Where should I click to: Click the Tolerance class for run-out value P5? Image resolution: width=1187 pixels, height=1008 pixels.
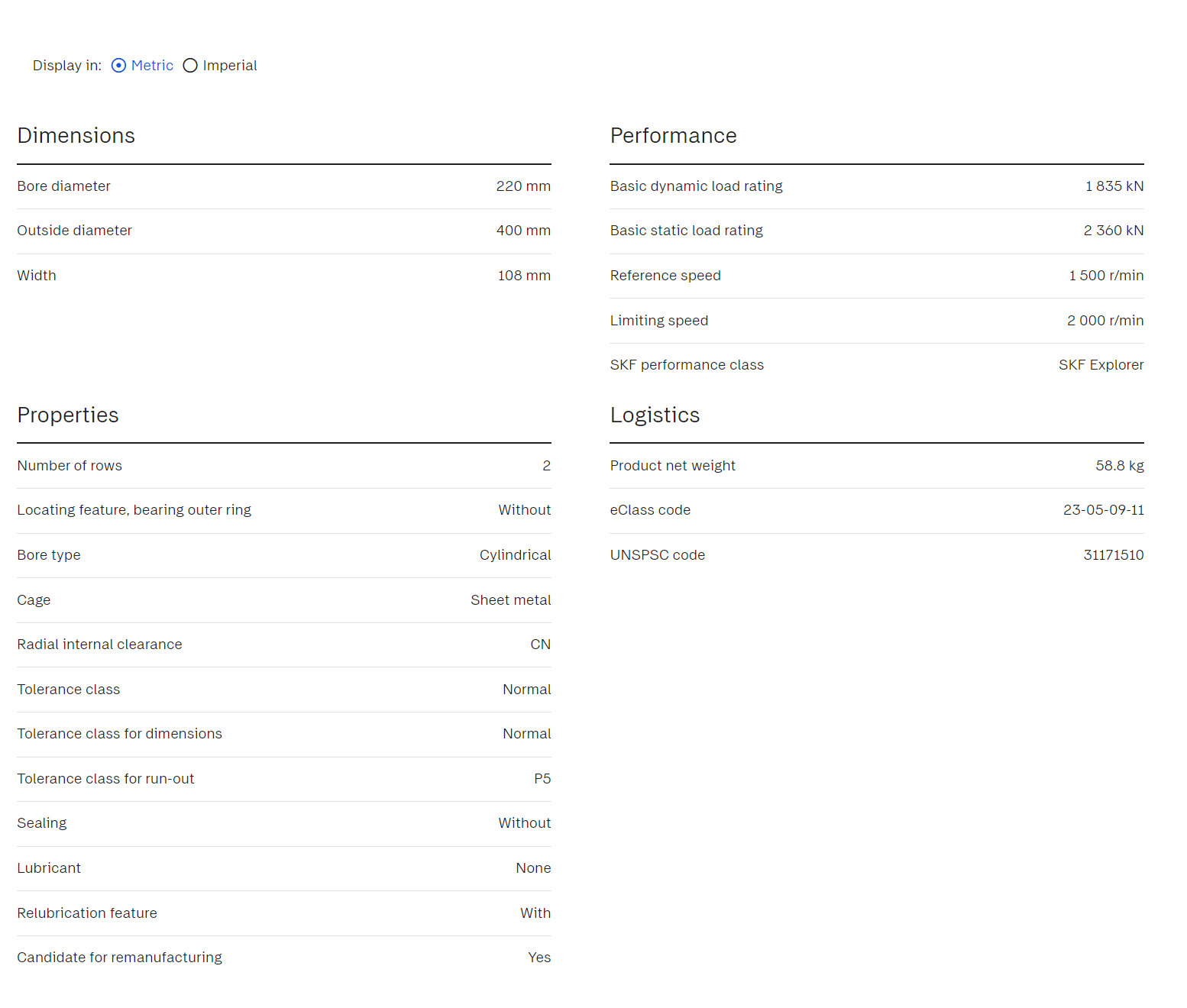(542, 779)
